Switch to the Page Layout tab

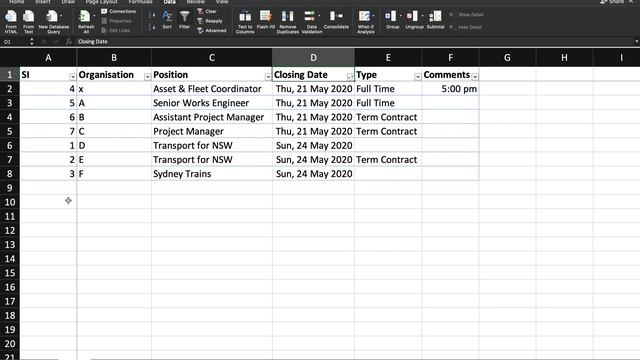(101, 2)
